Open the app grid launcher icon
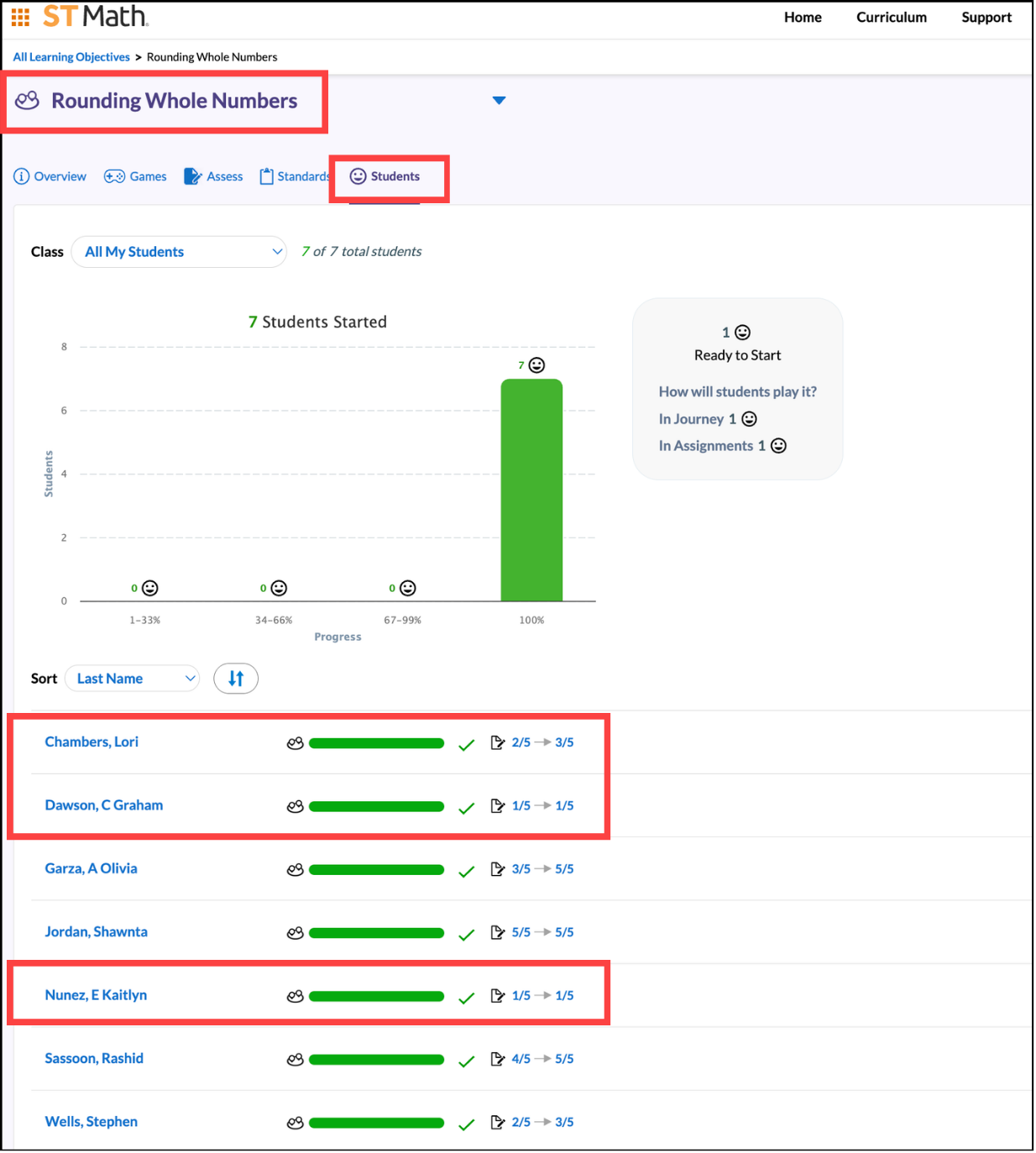The height and width of the screenshot is (1153, 1036). pos(20,17)
